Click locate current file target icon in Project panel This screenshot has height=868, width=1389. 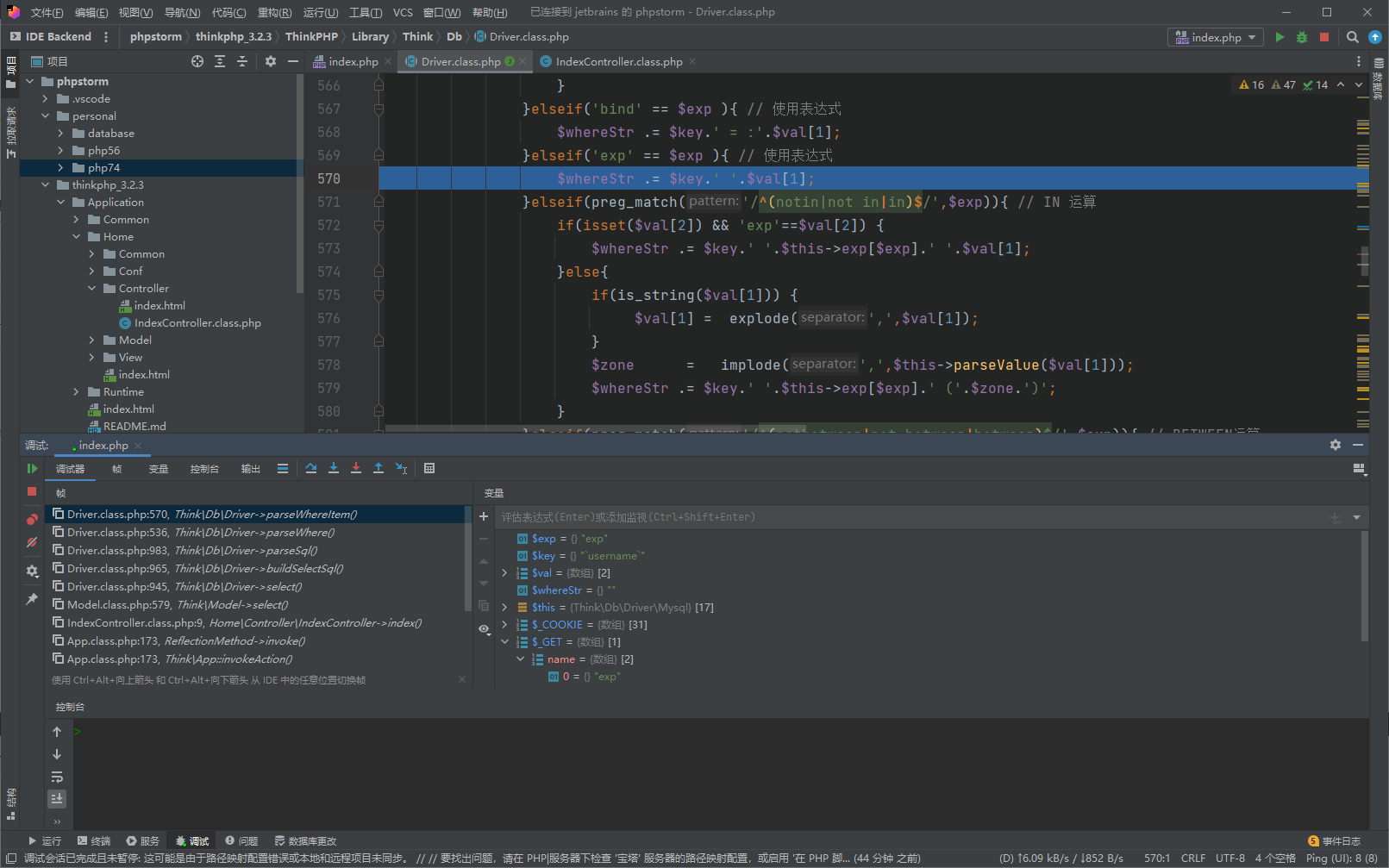point(197,61)
